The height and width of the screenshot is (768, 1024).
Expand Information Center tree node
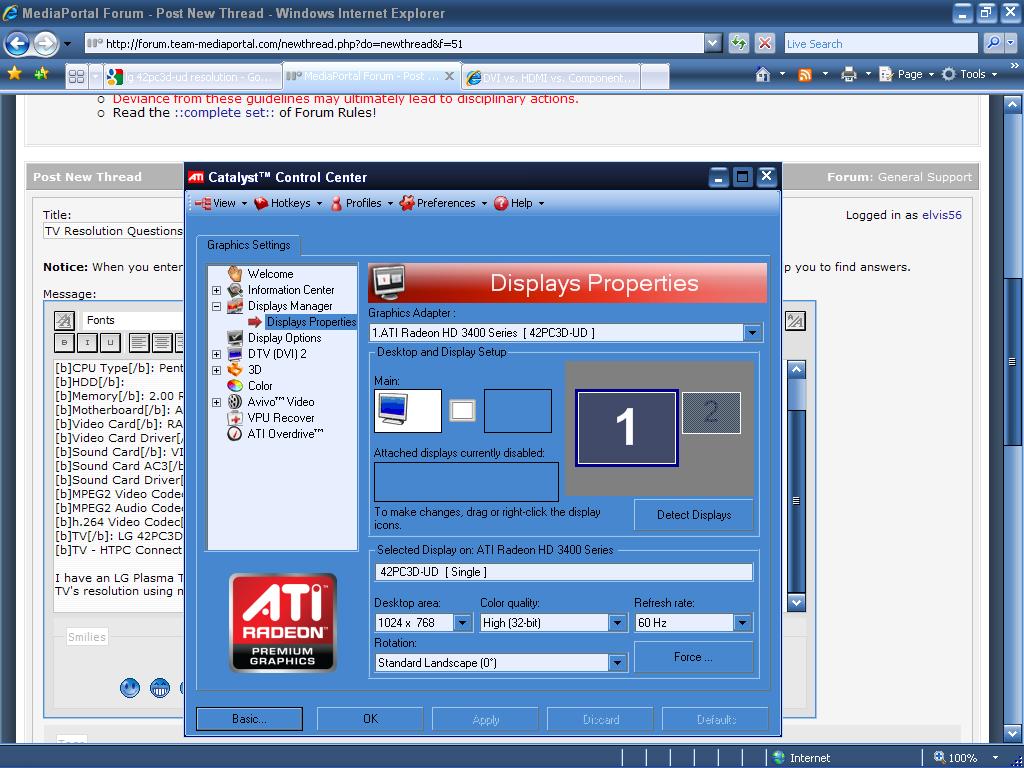[216, 290]
